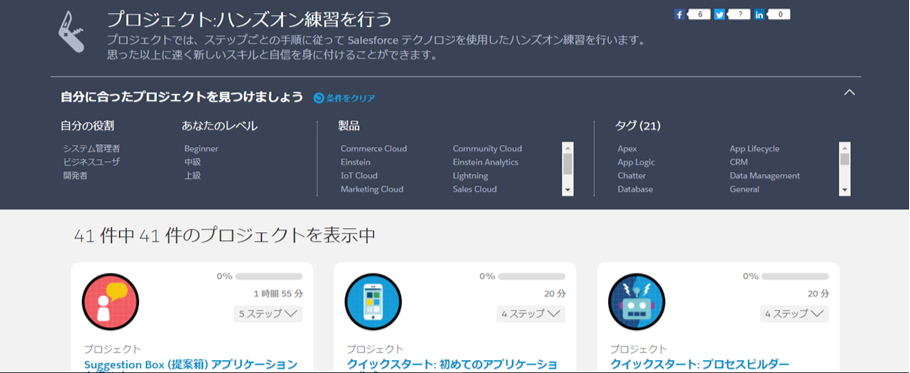Select the App Lifecycle tag filter
Screen dimensions: 910x373
point(755,149)
